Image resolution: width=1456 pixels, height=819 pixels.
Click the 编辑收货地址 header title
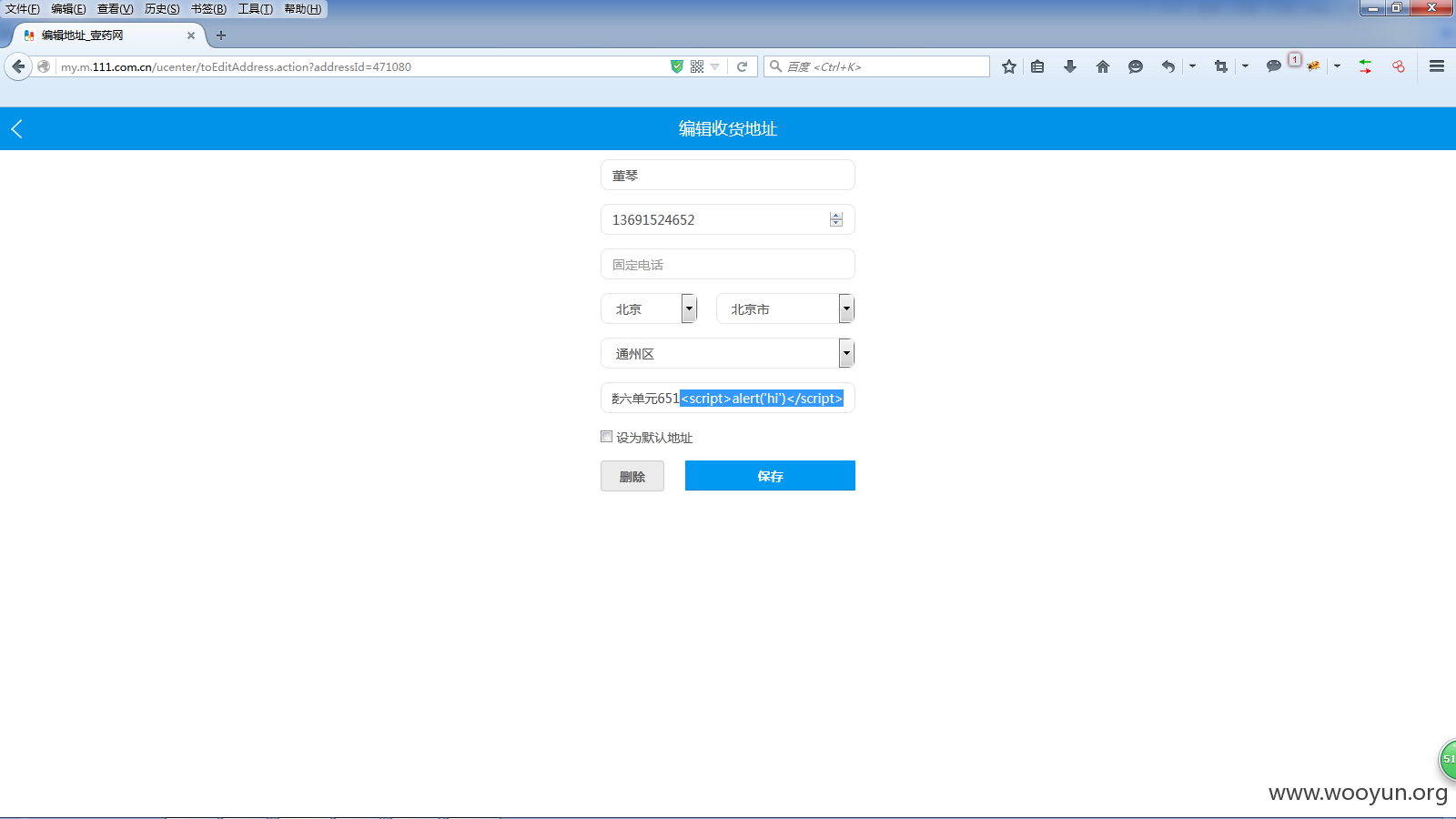tap(728, 129)
